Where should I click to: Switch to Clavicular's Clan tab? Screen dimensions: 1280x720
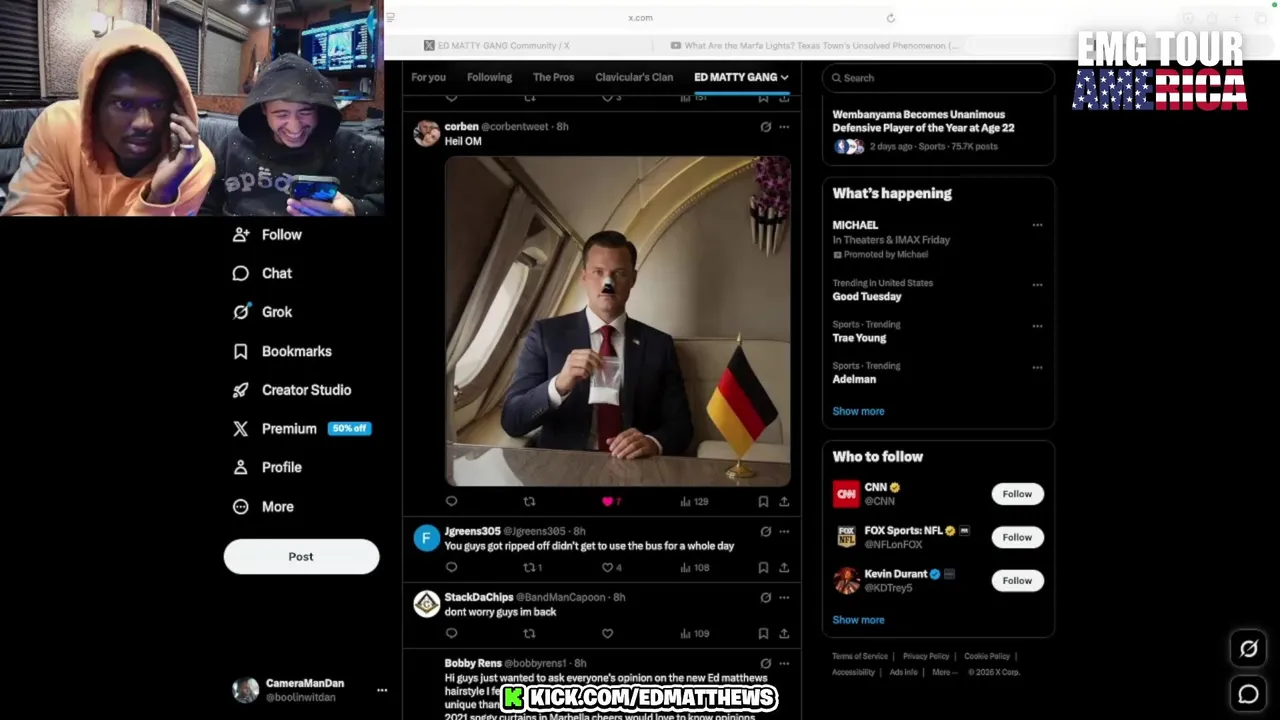point(634,77)
